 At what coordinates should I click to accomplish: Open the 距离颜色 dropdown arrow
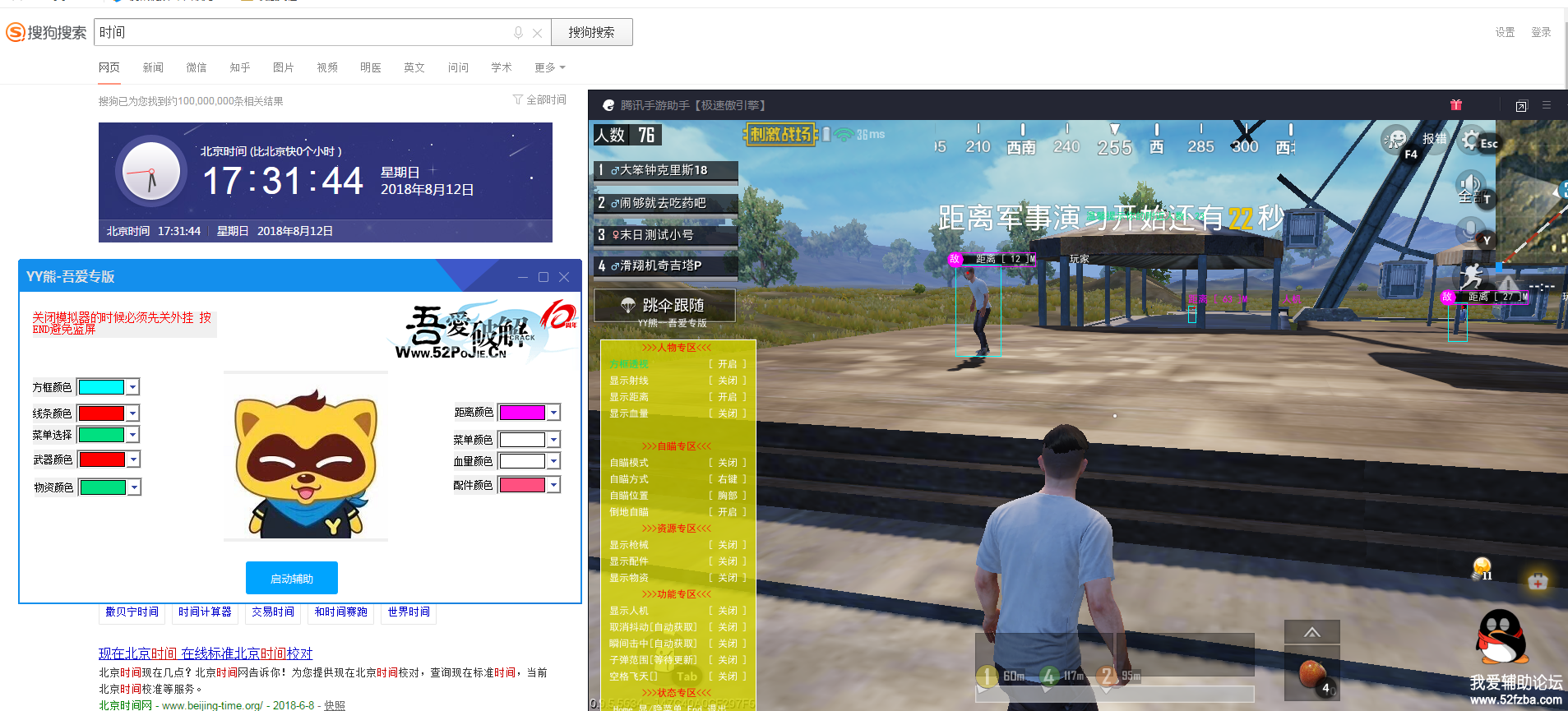(x=554, y=413)
